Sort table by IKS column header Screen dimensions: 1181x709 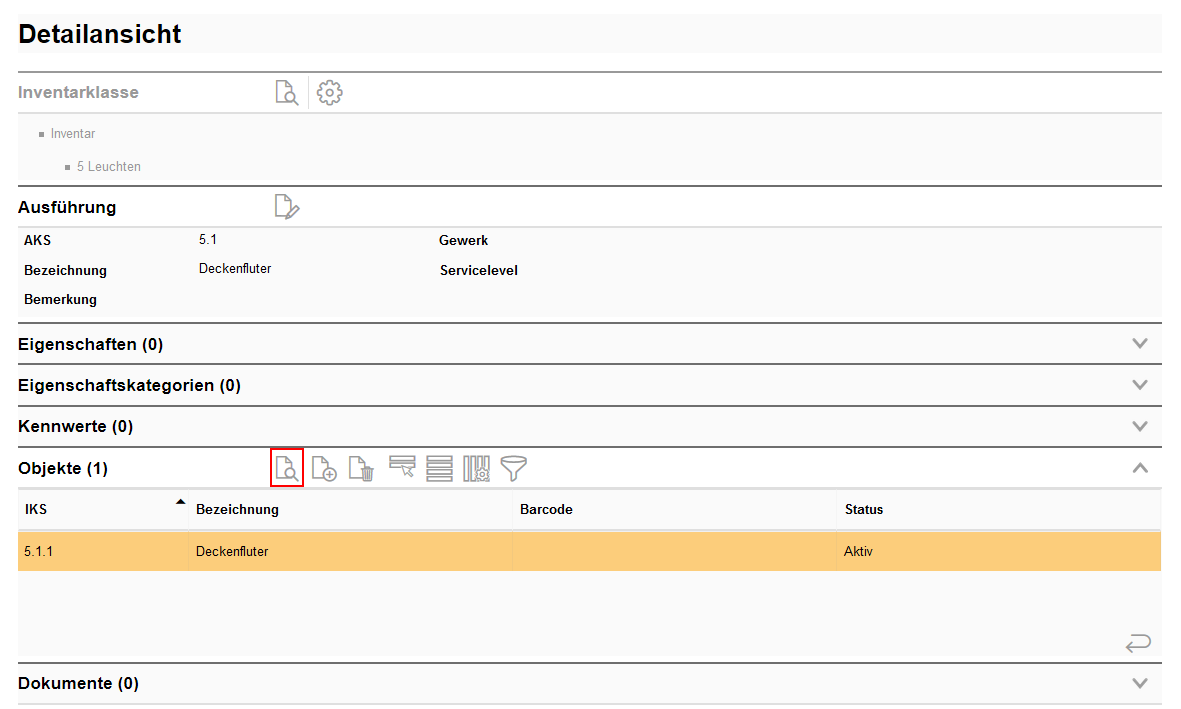click(36, 510)
